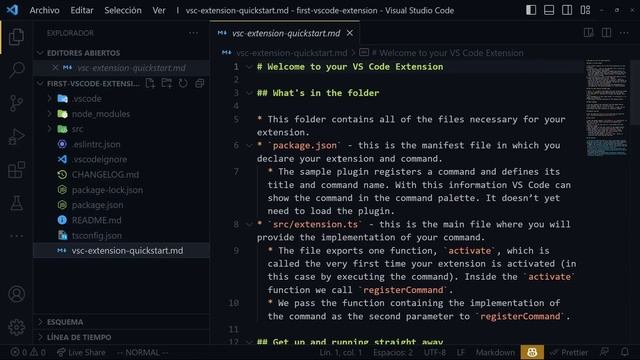Open Run and Debug view
The height and width of the screenshot is (360, 640).
tap(16, 137)
